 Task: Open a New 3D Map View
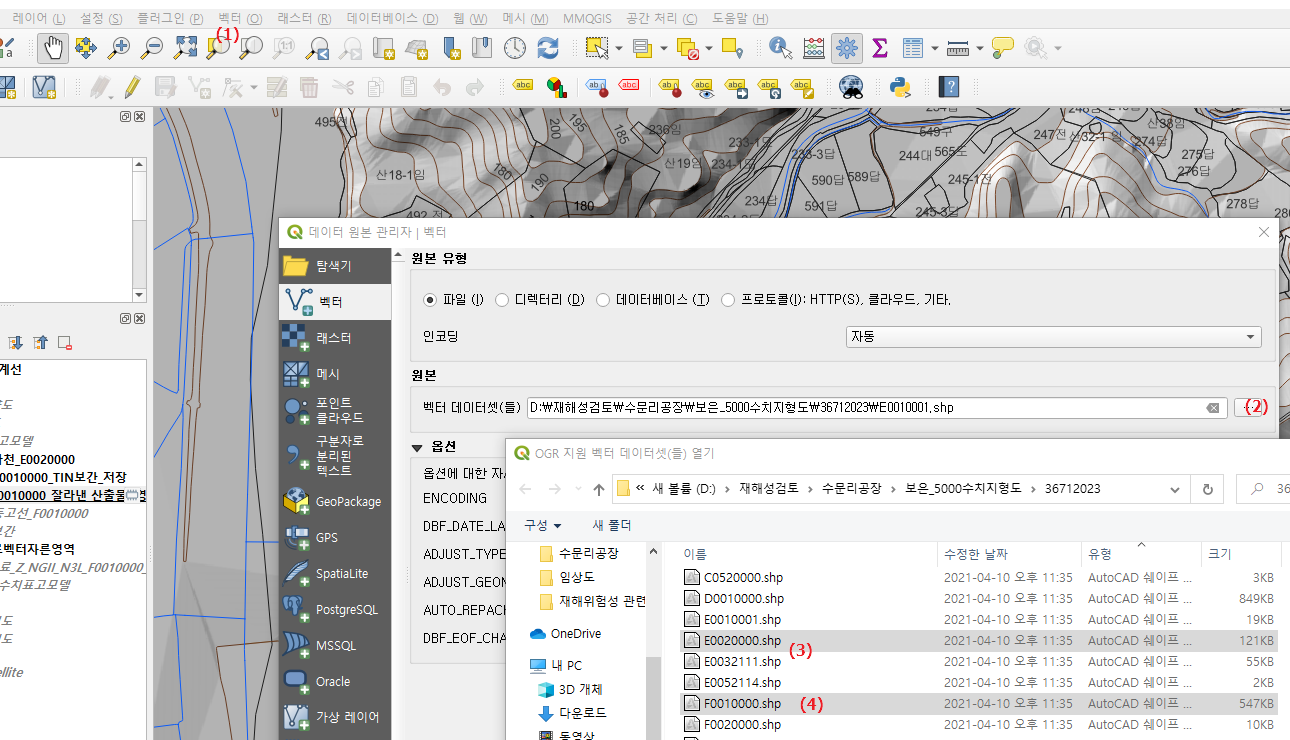[417, 46]
